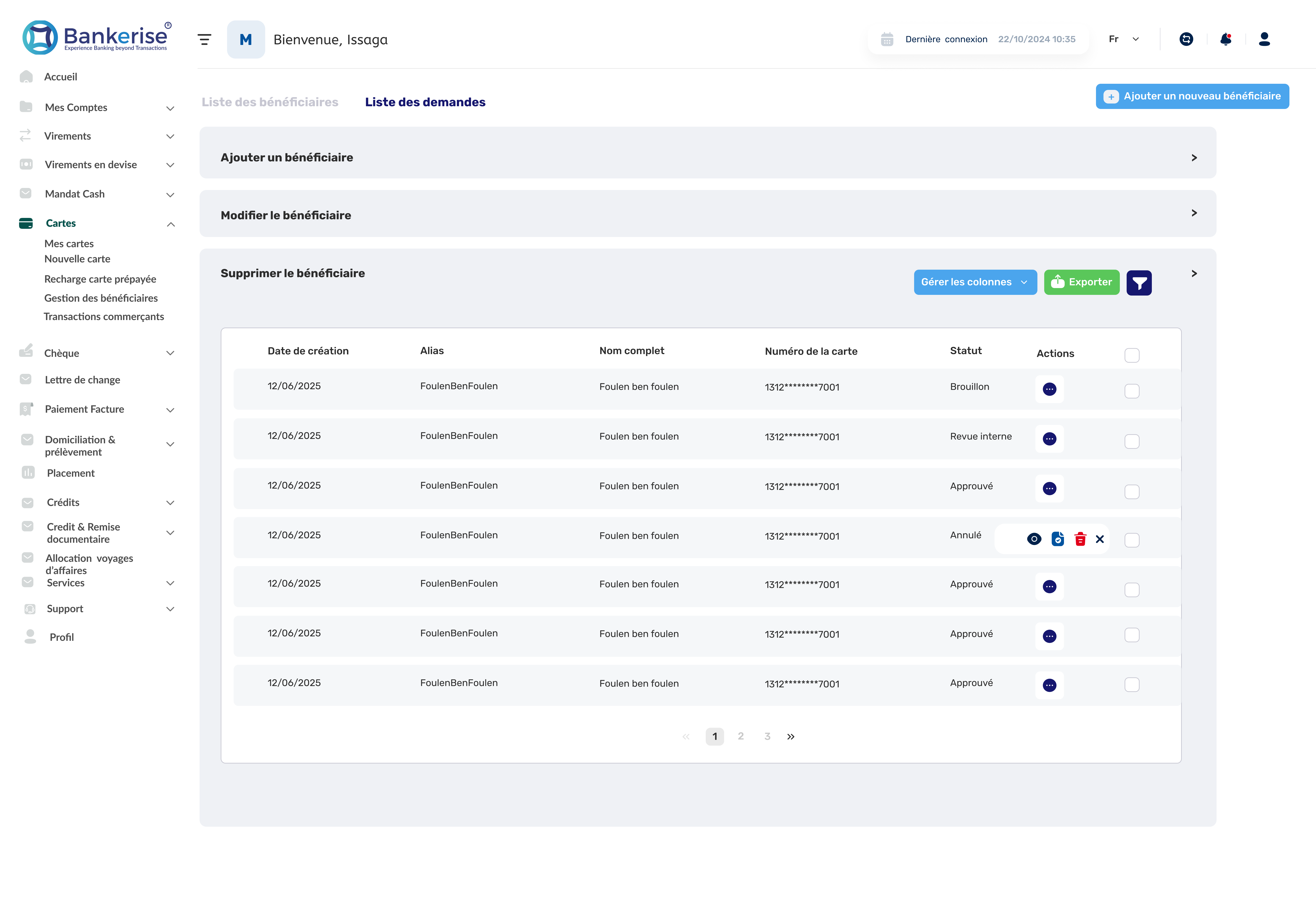Go to first page with double left arrow
The width and height of the screenshot is (1316, 920).
tap(686, 737)
